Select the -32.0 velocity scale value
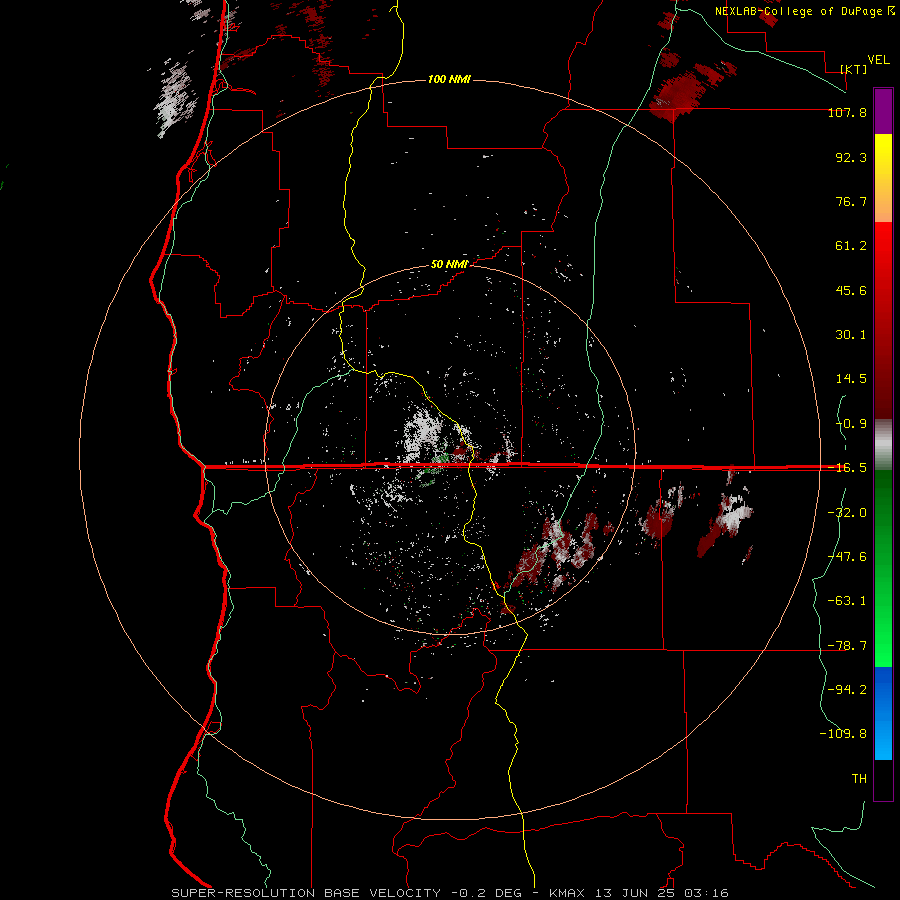 847,513
